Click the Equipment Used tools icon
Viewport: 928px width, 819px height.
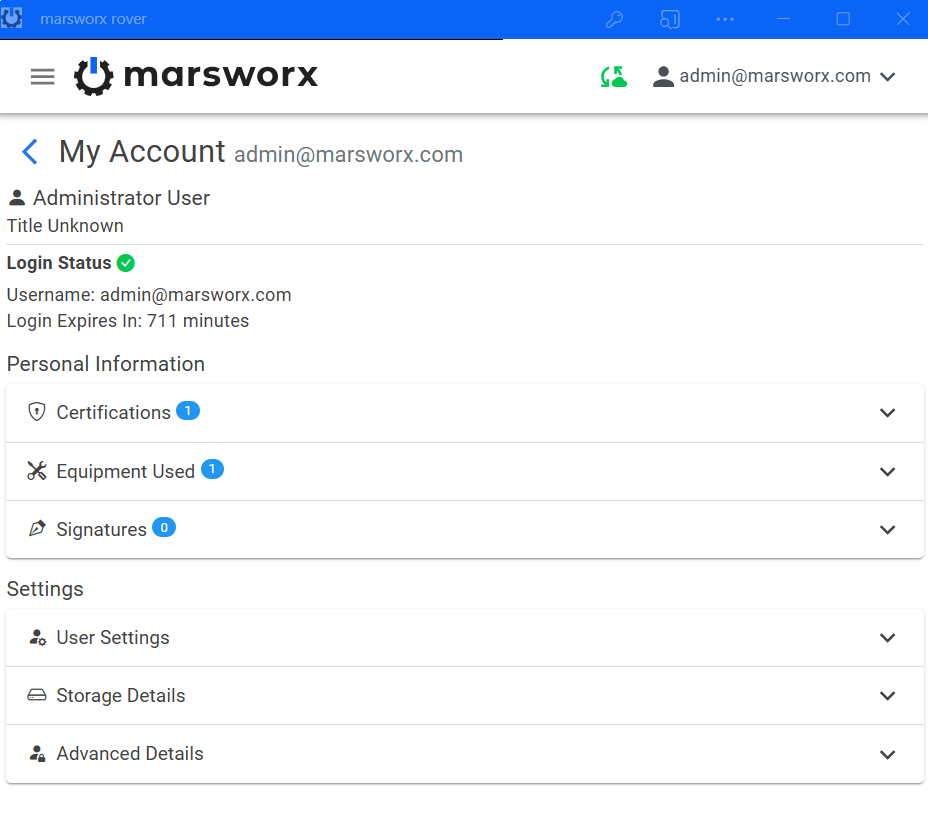[x=37, y=471]
